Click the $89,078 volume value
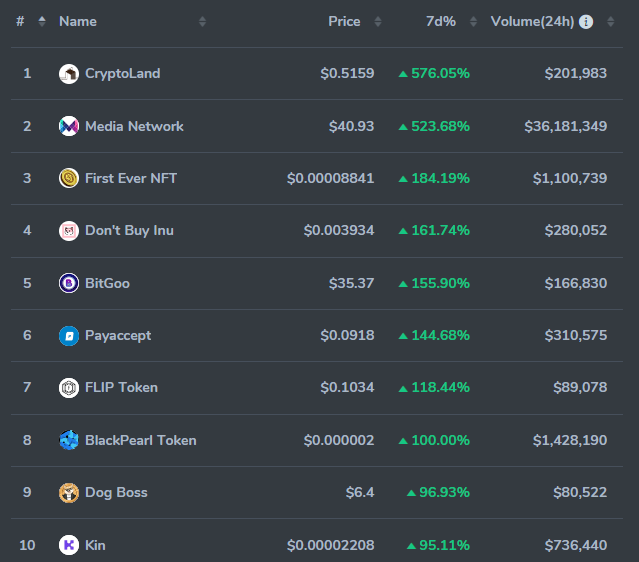 point(580,387)
